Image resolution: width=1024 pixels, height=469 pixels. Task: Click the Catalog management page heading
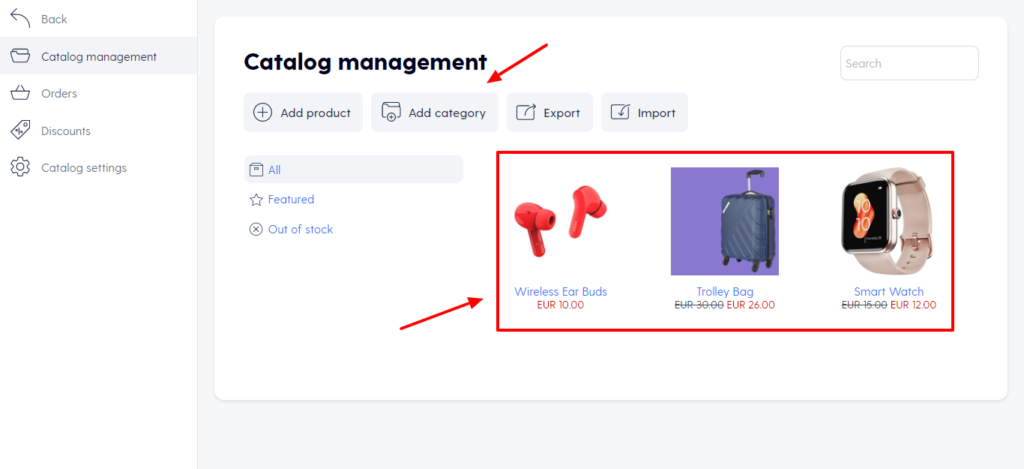(x=365, y=62)
